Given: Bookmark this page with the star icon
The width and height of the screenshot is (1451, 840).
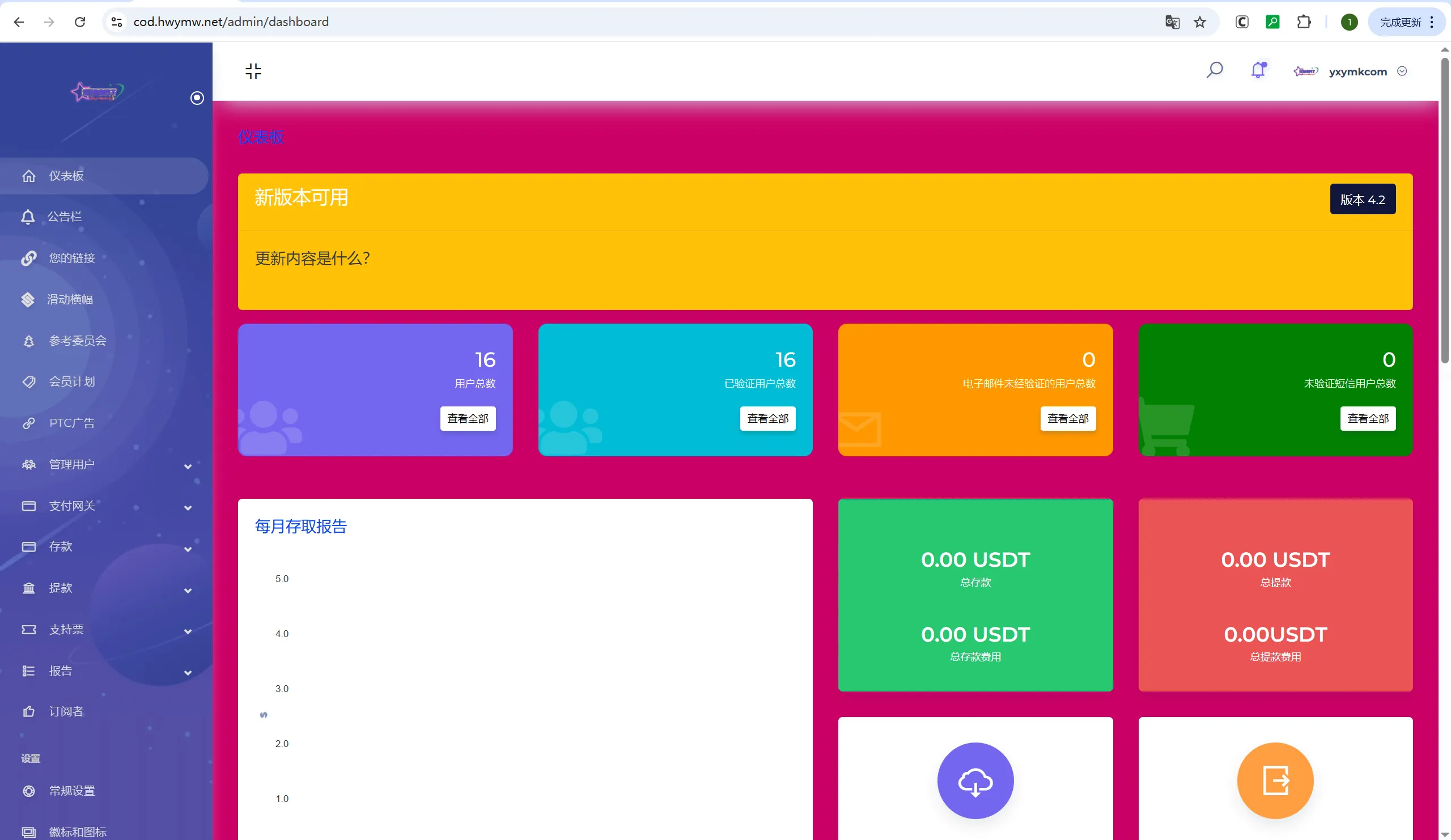Looking at the screenshot, I should pos(1199,22).
